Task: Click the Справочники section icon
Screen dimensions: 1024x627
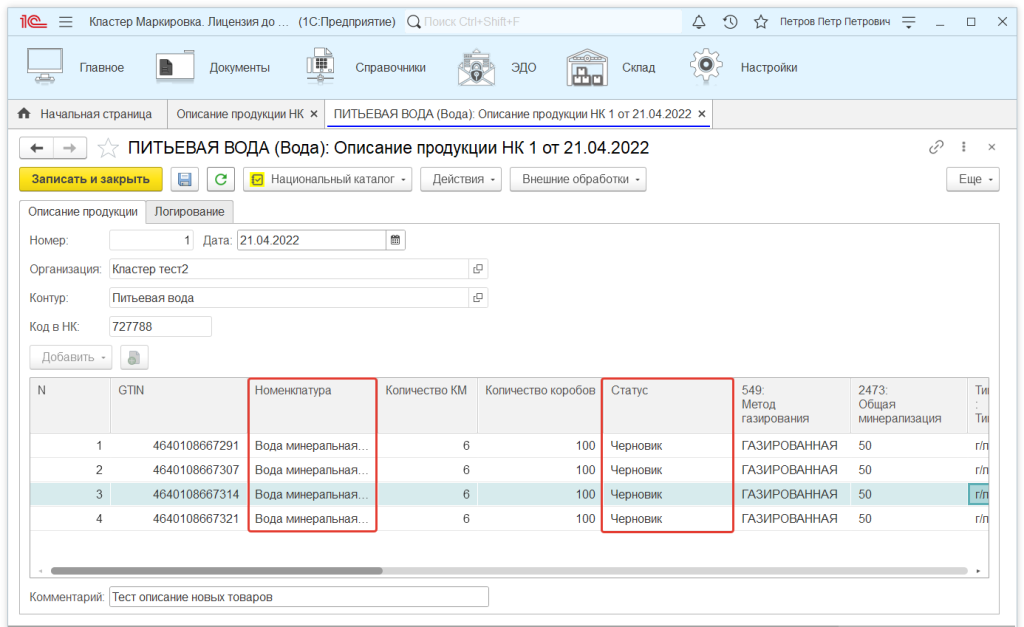Action: tap(321, 67)
